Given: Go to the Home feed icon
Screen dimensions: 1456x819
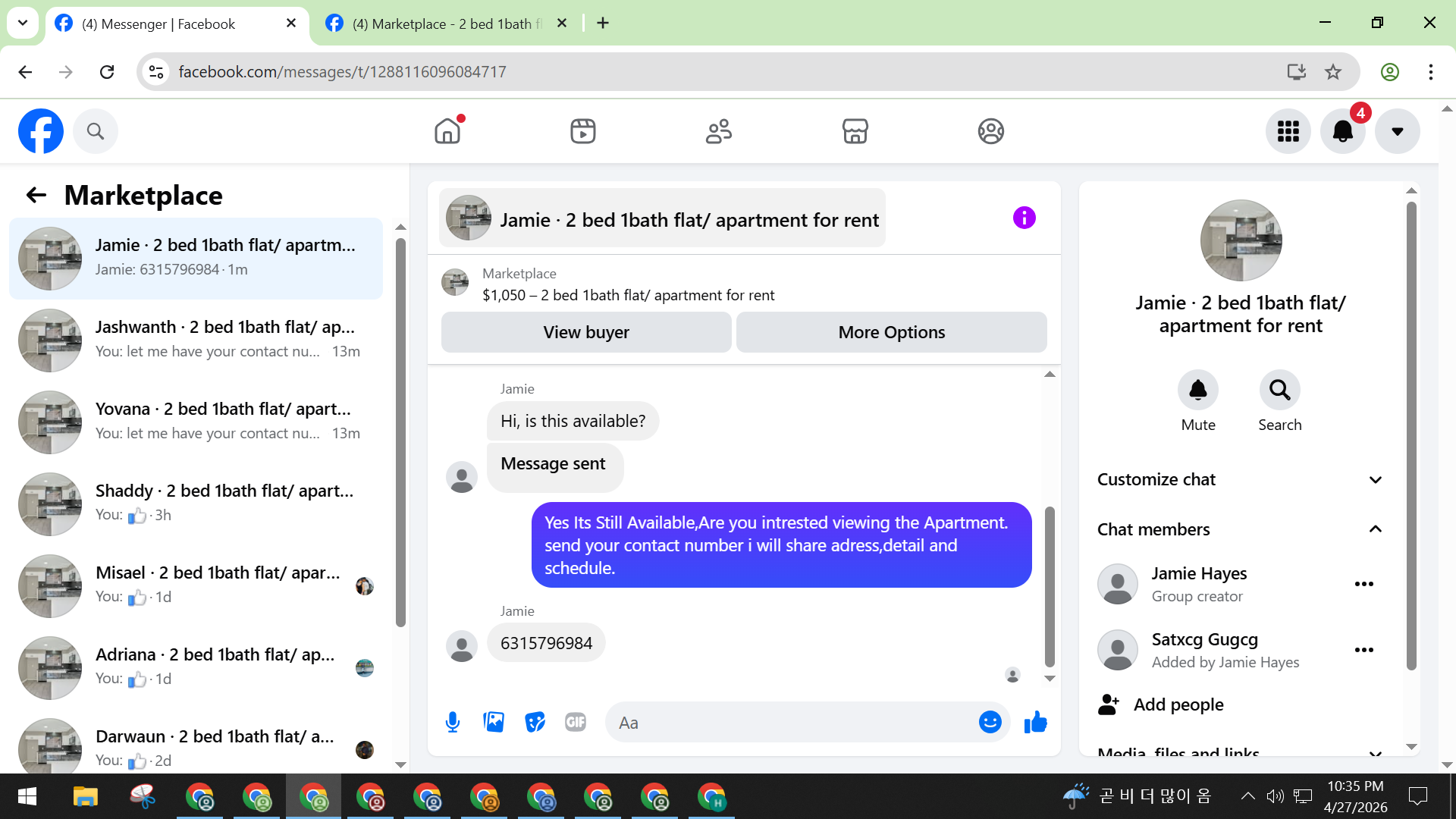Looking at the screenshot, I should coord(447,131).
